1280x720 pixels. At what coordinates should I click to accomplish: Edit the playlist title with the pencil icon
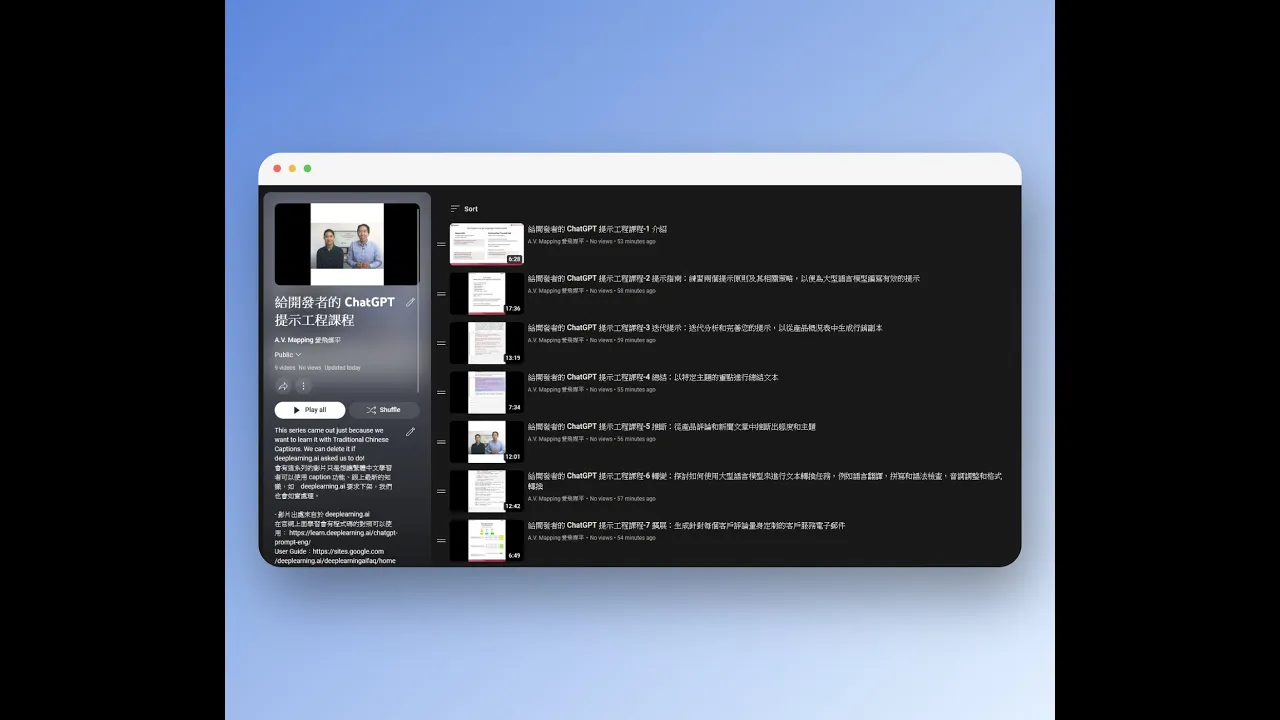click(x=410, y=302)
